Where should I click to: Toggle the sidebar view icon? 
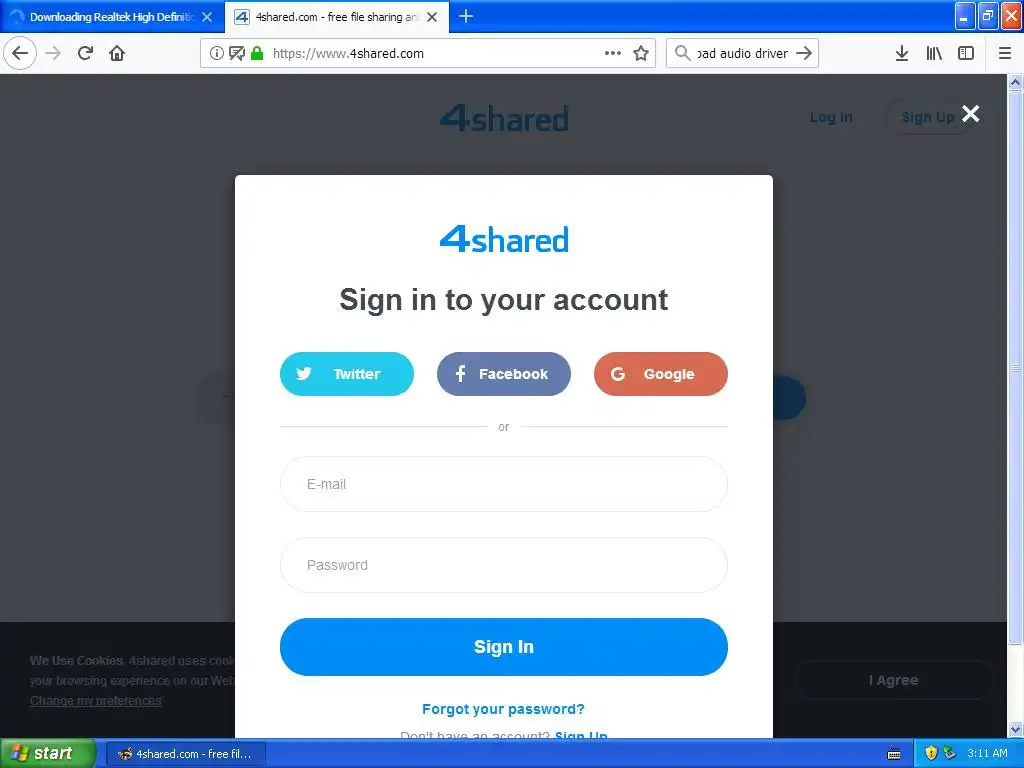(966, 53)
